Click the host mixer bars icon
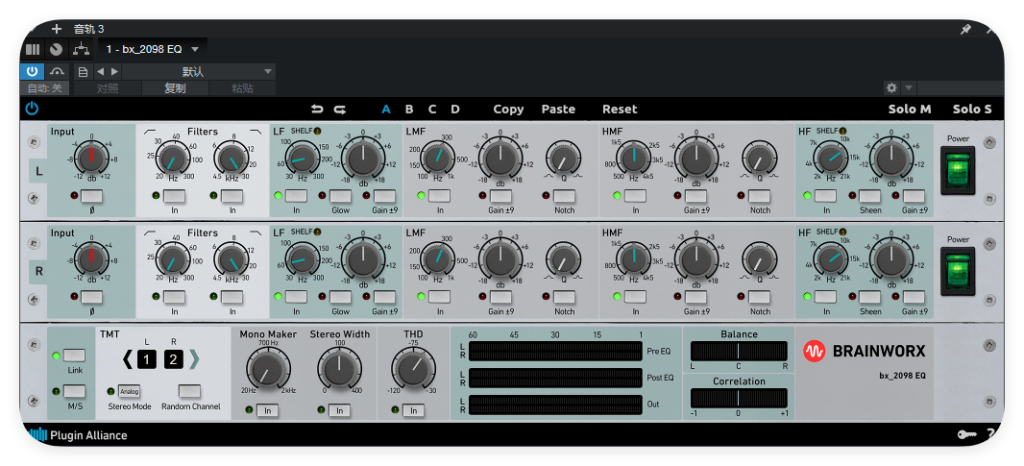 coord(32,49)
